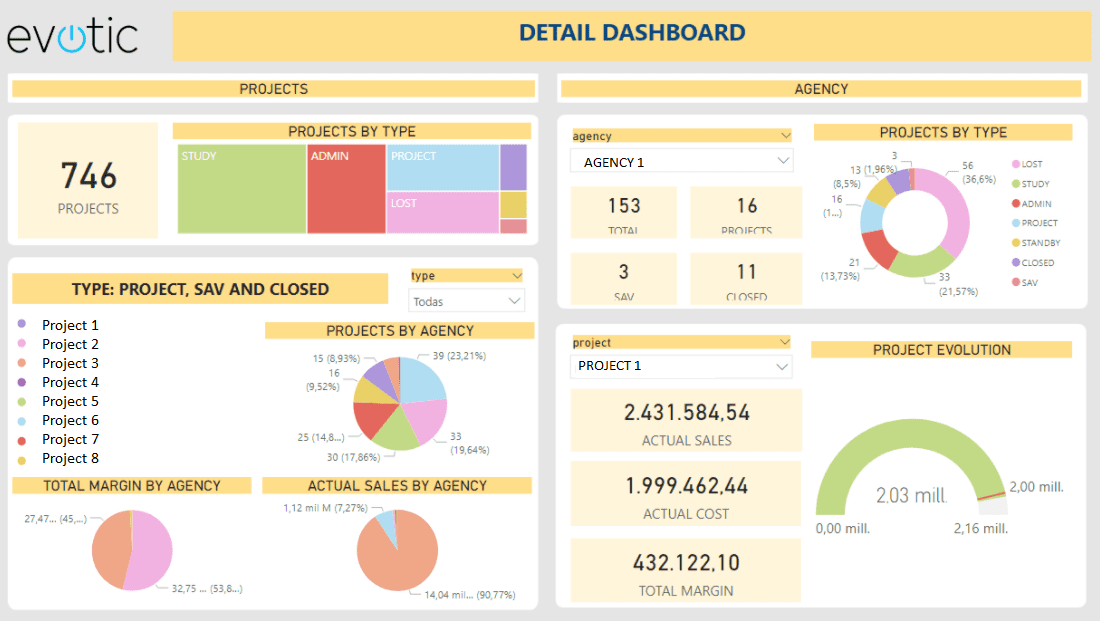Click the LOST treemap tile
Viewport: 1100px width, 621px height.
tap(442, 212)
